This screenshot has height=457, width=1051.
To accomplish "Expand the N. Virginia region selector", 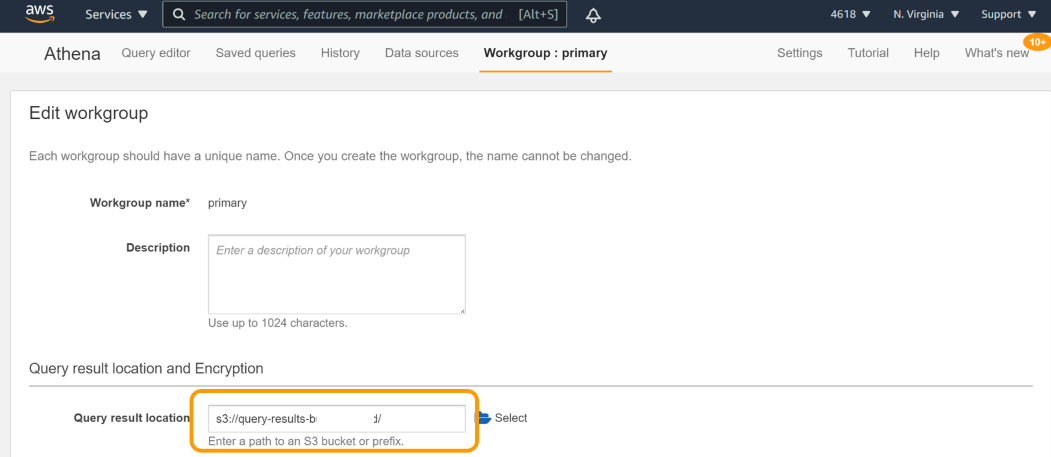I will 926,14.
